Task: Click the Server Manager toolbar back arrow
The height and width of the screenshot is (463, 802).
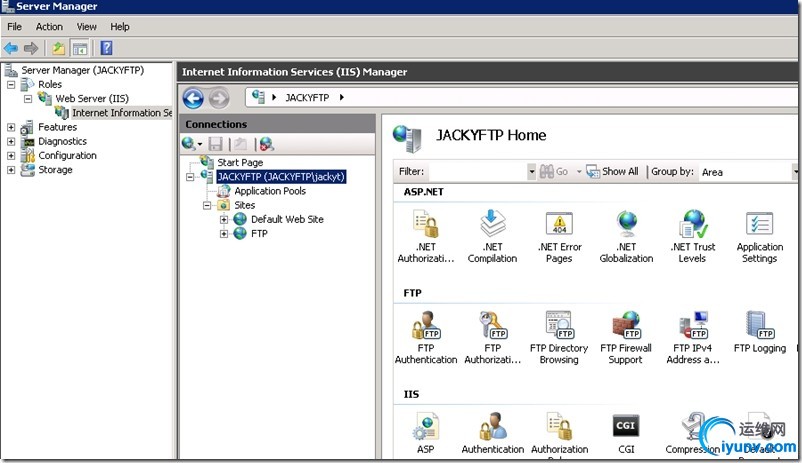Action: pyautogui.click(x=11, y=49)
